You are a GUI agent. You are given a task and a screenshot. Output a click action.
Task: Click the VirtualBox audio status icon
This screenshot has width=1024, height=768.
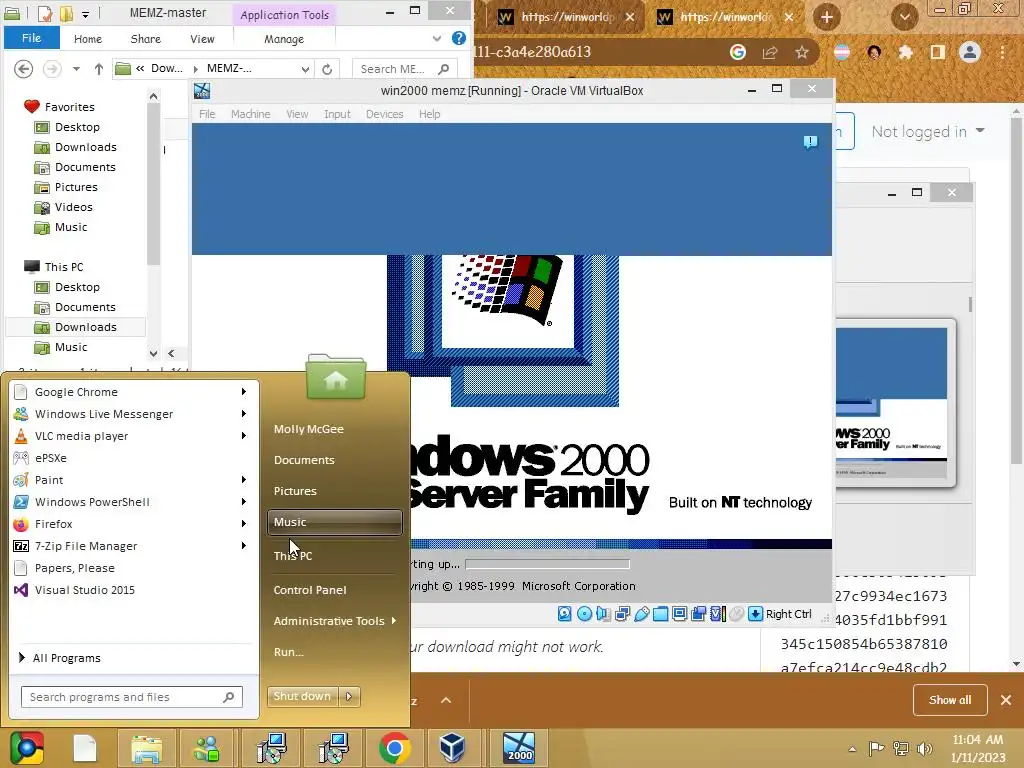click(x=603, y=614)
